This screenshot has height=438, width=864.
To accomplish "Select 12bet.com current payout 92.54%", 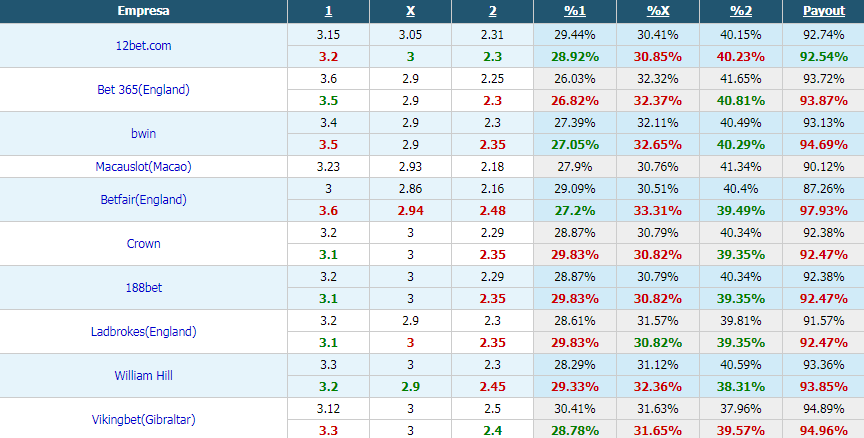I will click(824, 57).
